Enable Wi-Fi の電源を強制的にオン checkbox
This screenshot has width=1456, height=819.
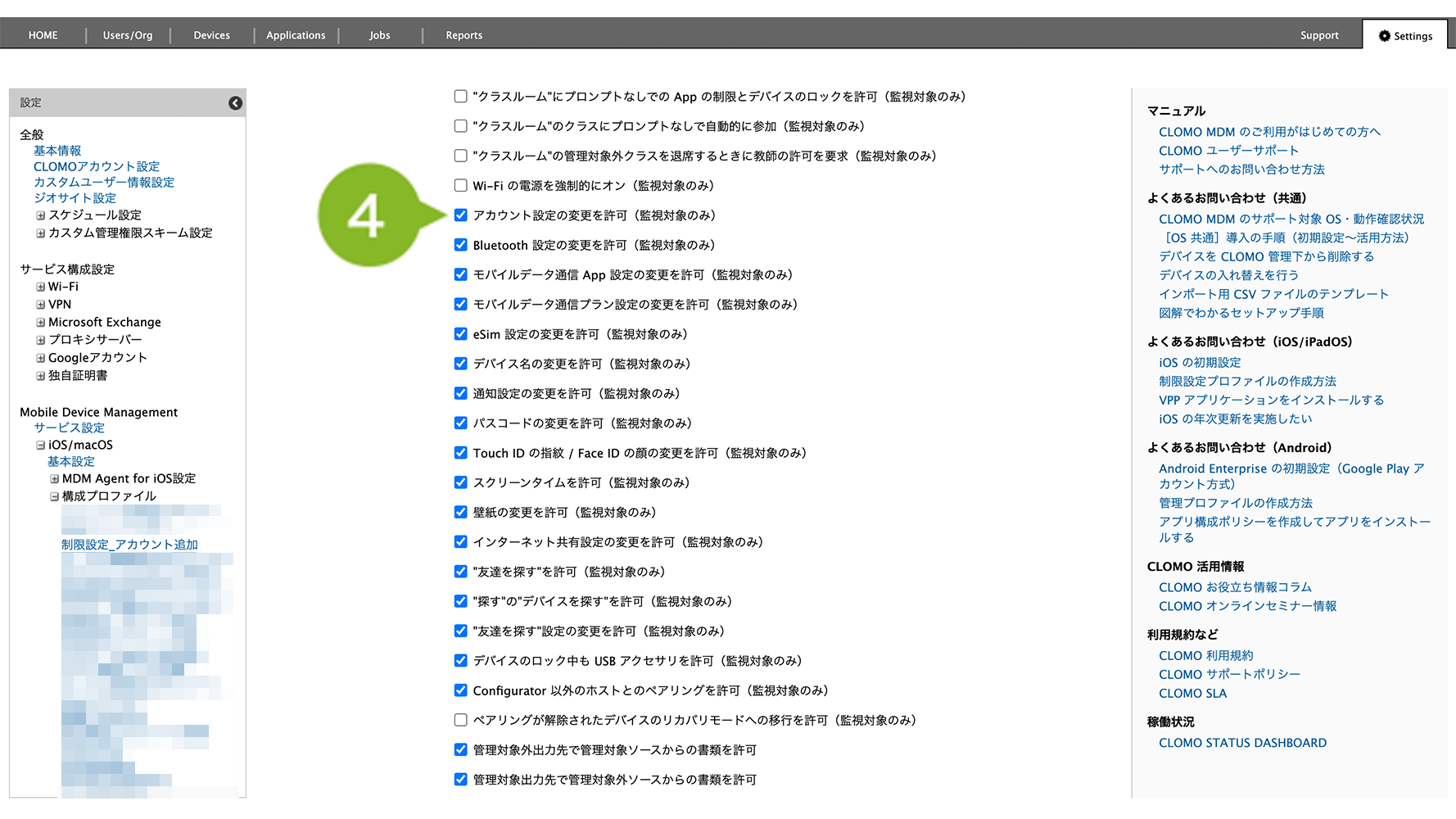pyautogui.click(x=461, y=186)
